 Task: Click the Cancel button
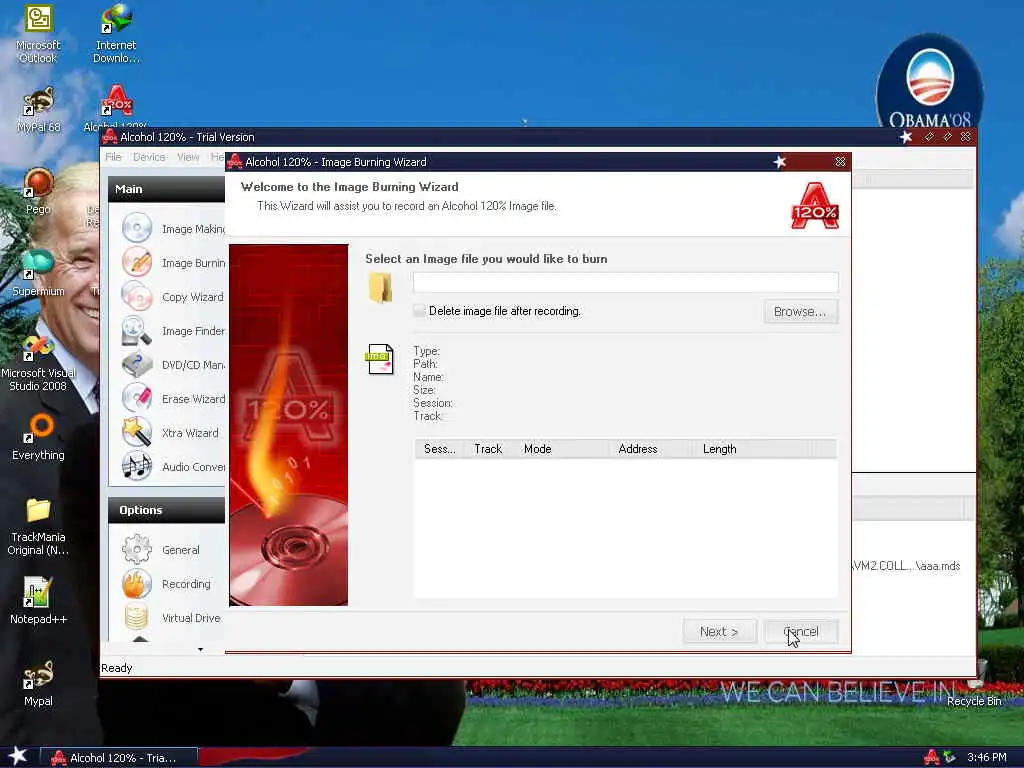click(x=801, y=632)
